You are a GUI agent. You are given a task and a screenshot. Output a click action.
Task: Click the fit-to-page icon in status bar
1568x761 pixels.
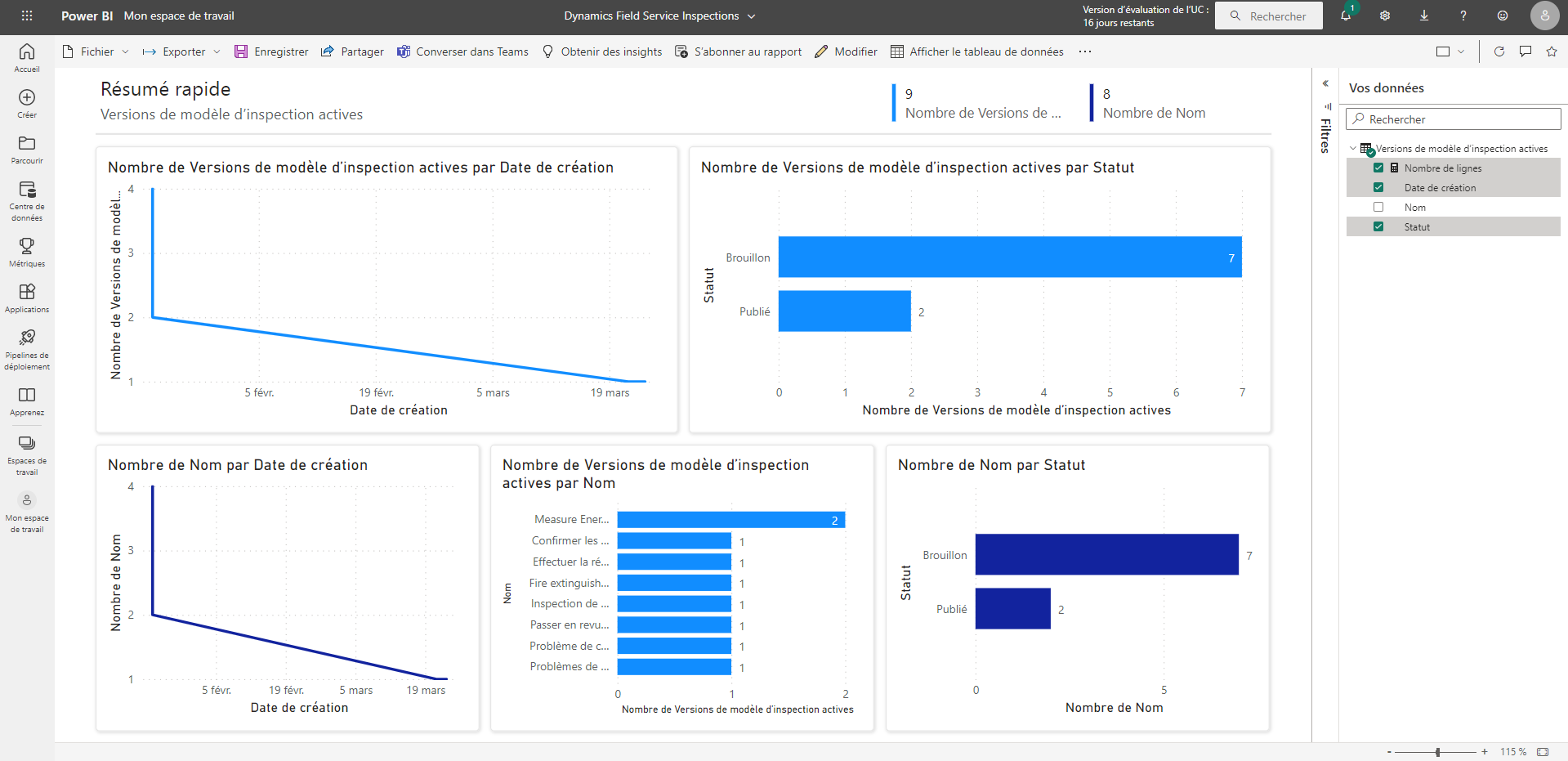1543,752
